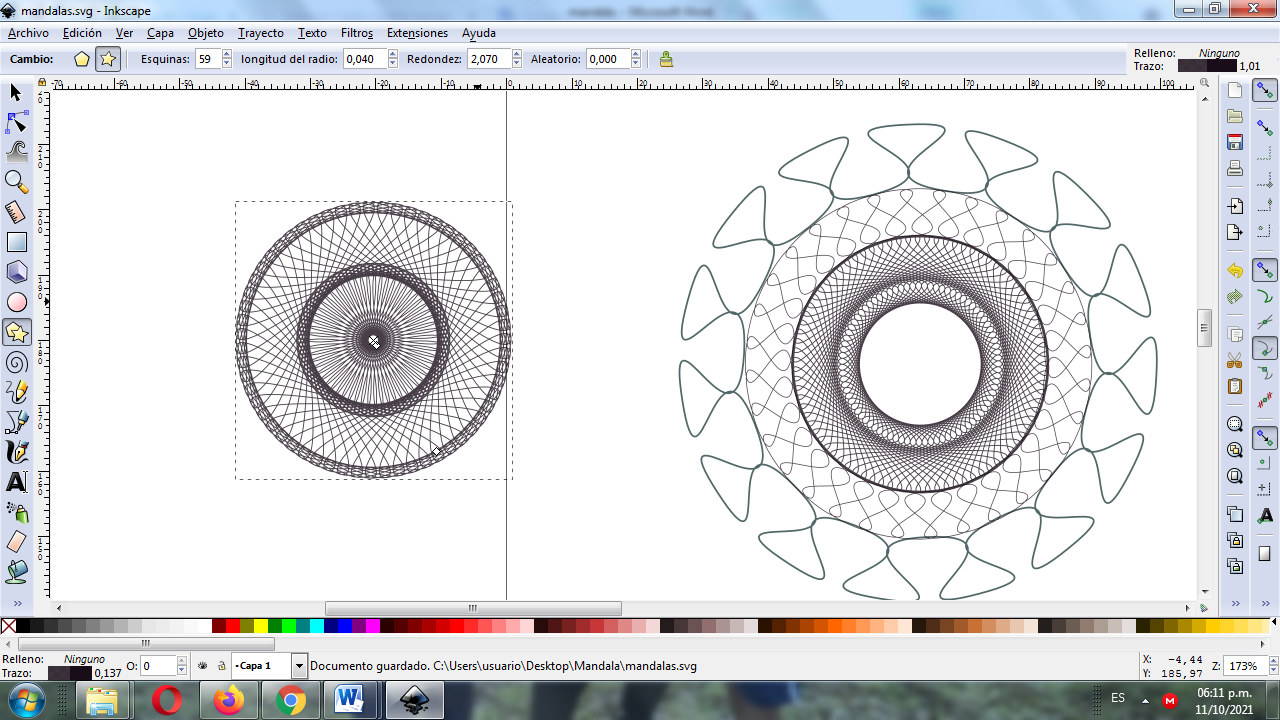The image size is (1280, 720).
Task: Redo action with green arrow
Action: tap(1235, 297)
